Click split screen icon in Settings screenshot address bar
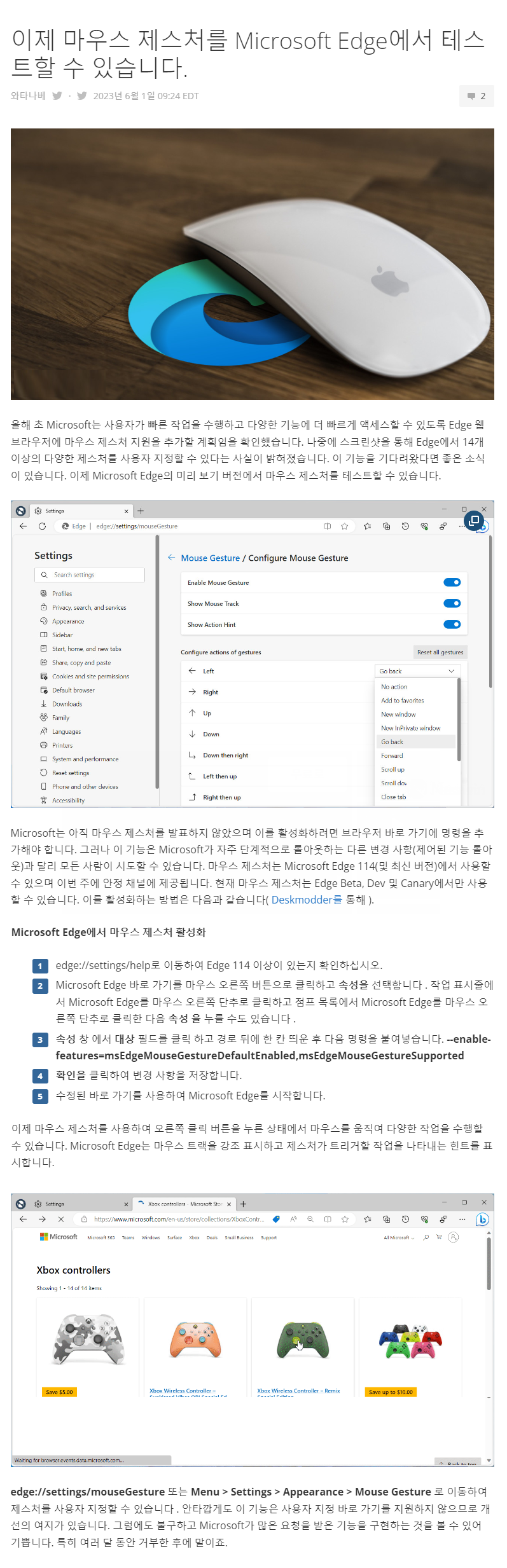The height and width of the screenshot is (1568, 507). tap(328, 526)
